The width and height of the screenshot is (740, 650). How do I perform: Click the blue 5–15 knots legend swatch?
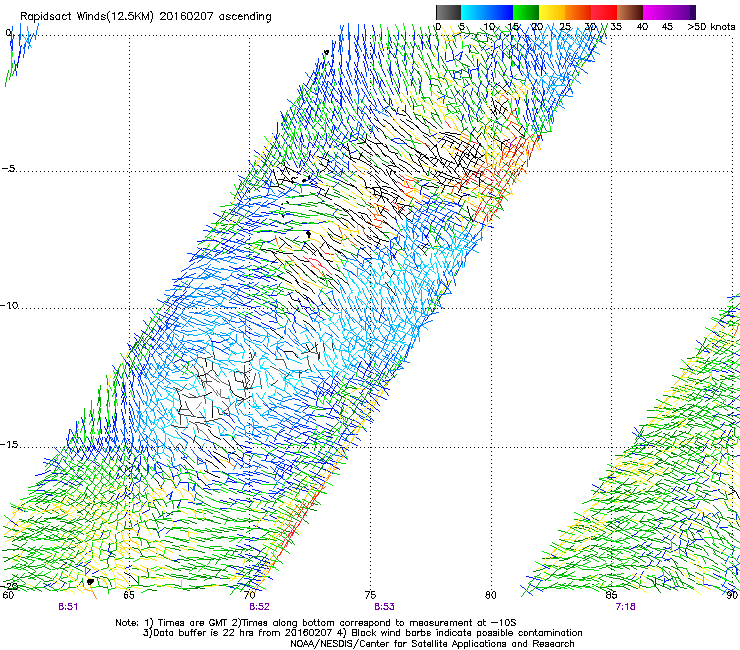487,12
